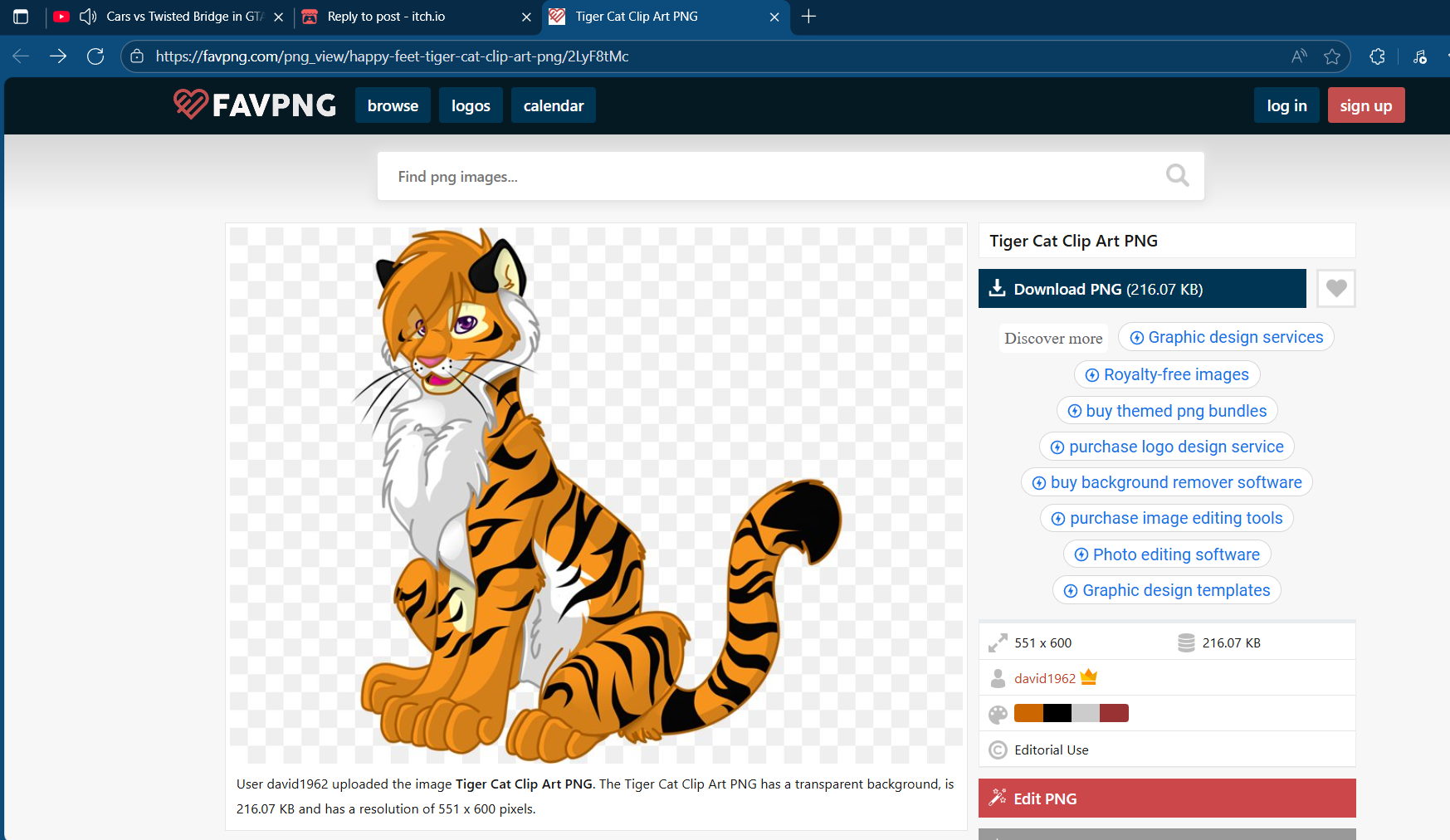The image size is (1450, 840).
Task: Reload the page with refresh icon
Action: coord(95,56)
